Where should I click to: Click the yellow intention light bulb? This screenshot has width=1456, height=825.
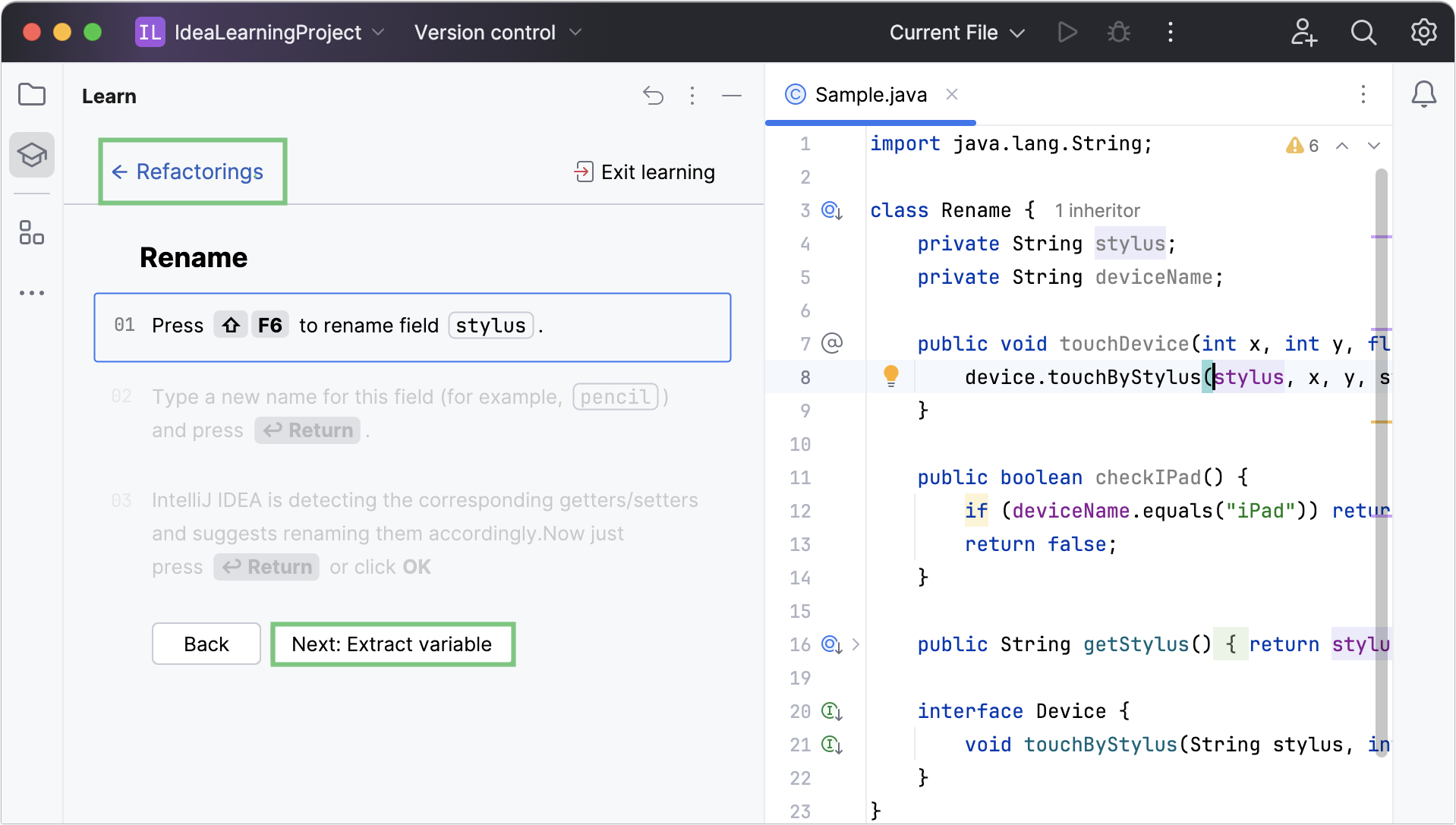click(891, 376)
